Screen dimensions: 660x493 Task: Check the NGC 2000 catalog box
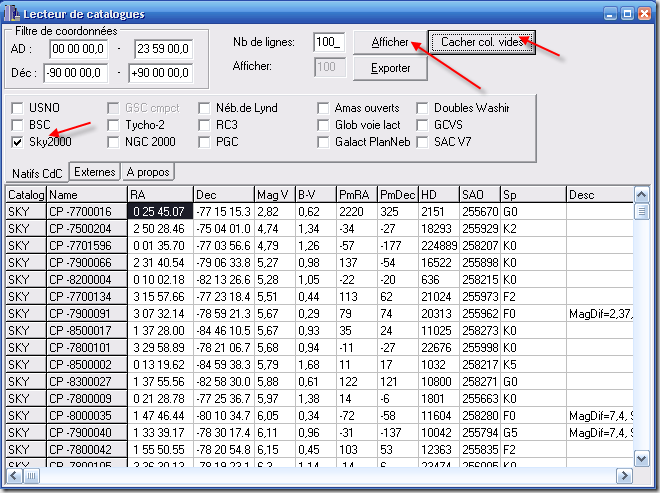(113, 142)
